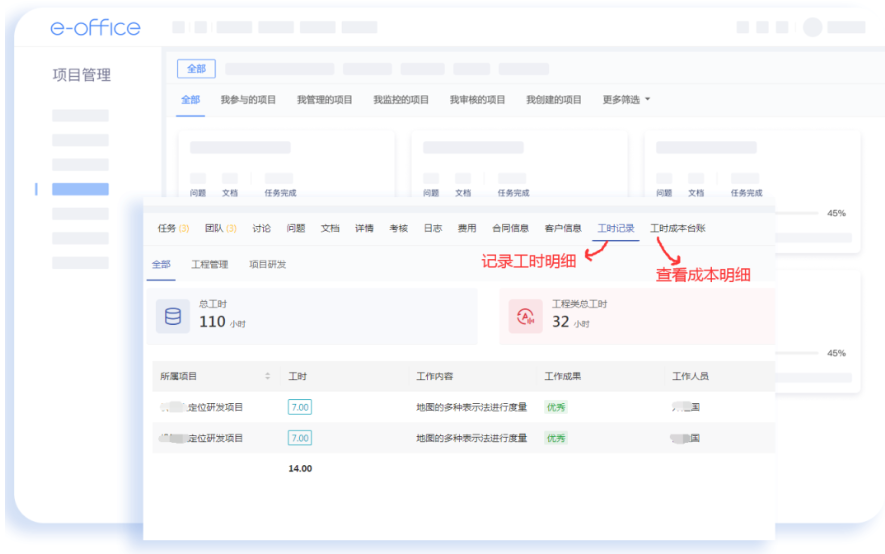The image size is (885, 554).
Task: Click the second row 优秀 tag
Action: pos(555,438)
